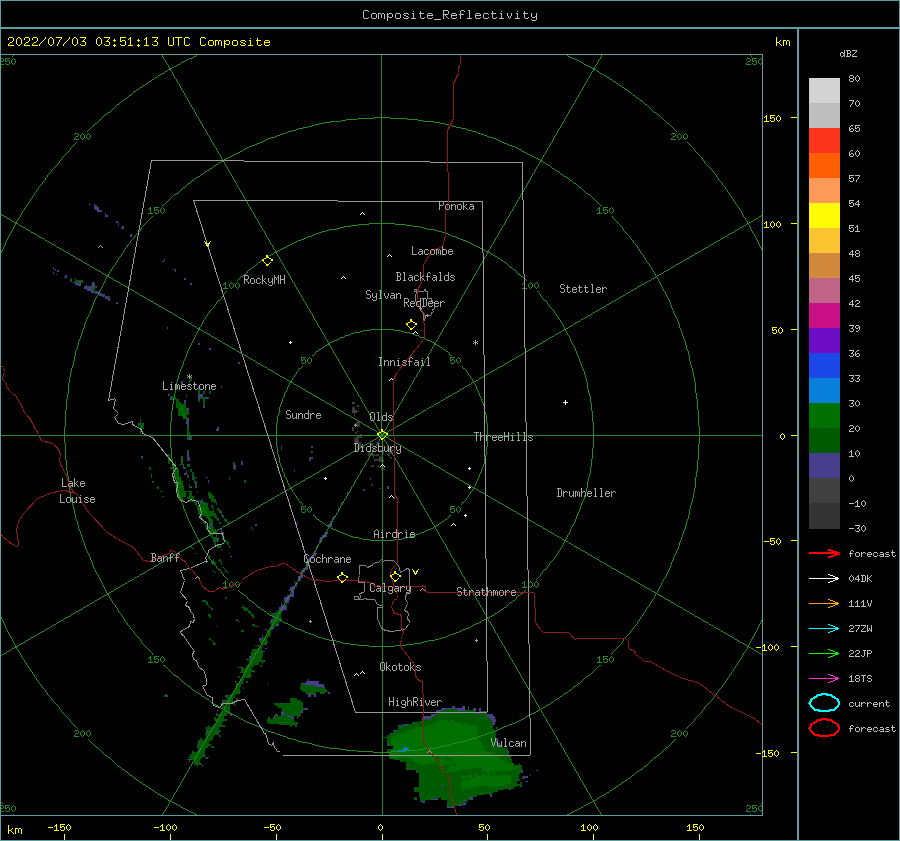Click the yellow diamond inside Calgary outline
900x841 pixels.
[x=395, y=576]
